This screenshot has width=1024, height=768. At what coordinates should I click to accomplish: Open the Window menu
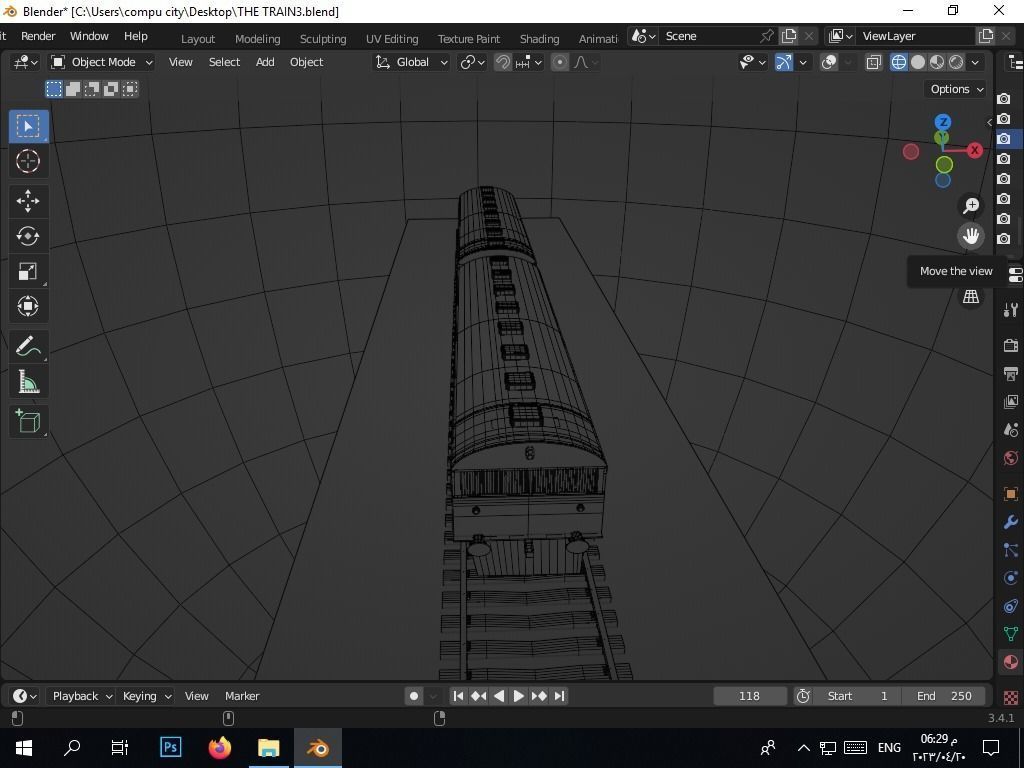coord(89,36)
